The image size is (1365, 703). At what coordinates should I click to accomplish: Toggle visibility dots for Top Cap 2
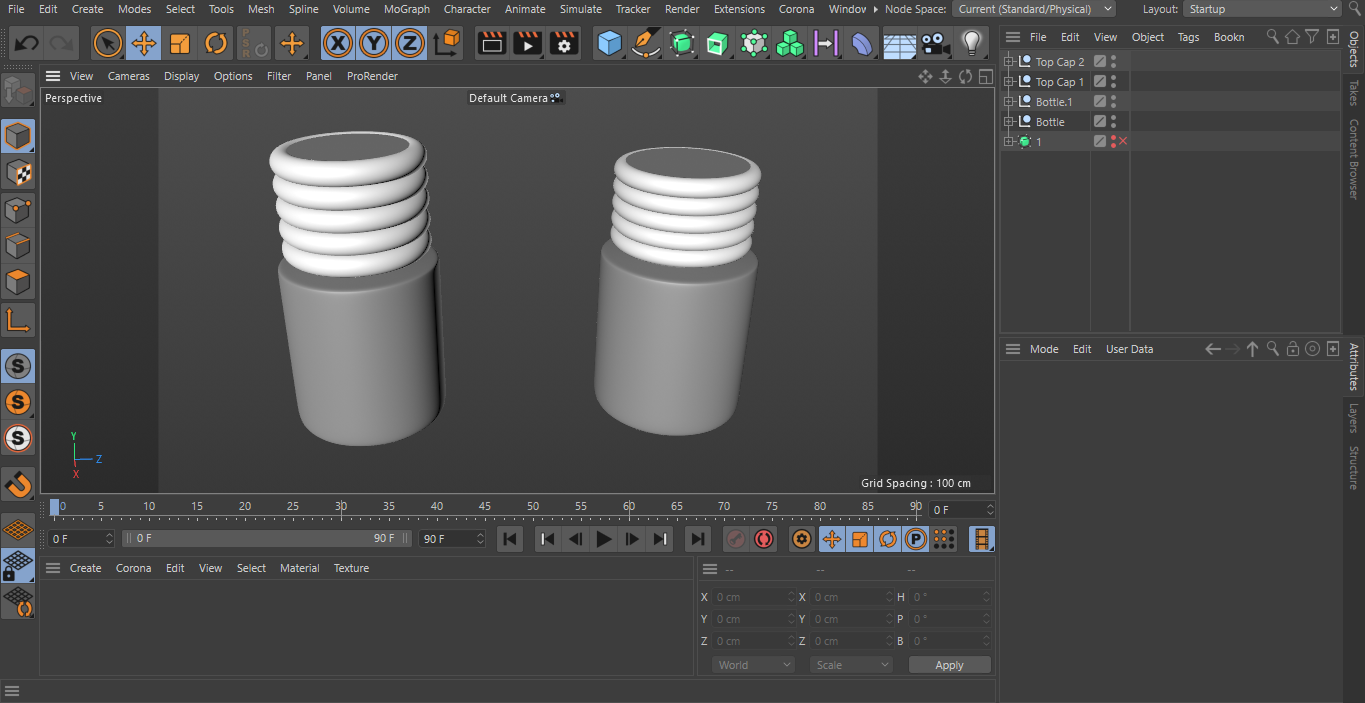point(1113,62)
